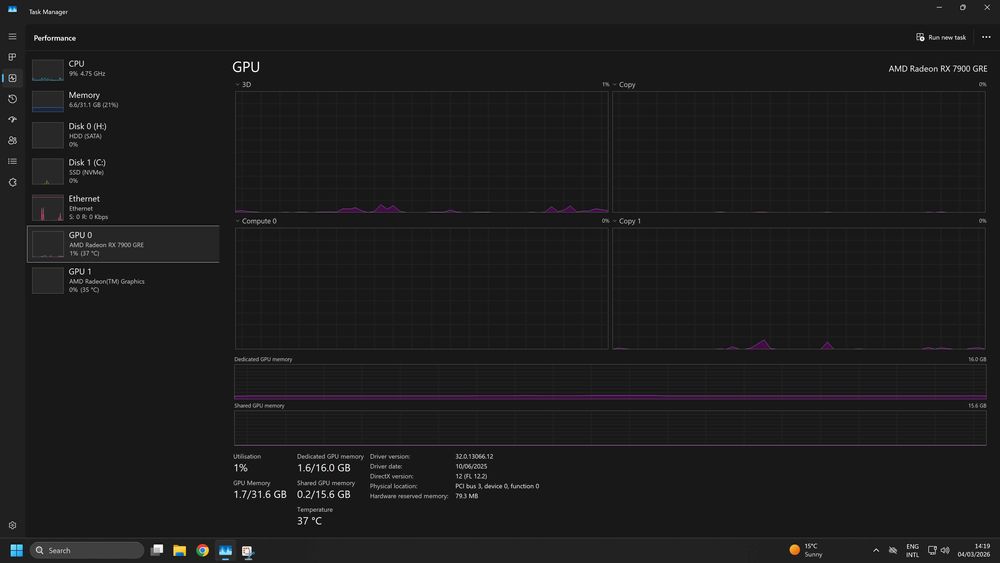Open the volume speaker tray icon
Viewport: 1000px width, 563px height.
(945, 550)
